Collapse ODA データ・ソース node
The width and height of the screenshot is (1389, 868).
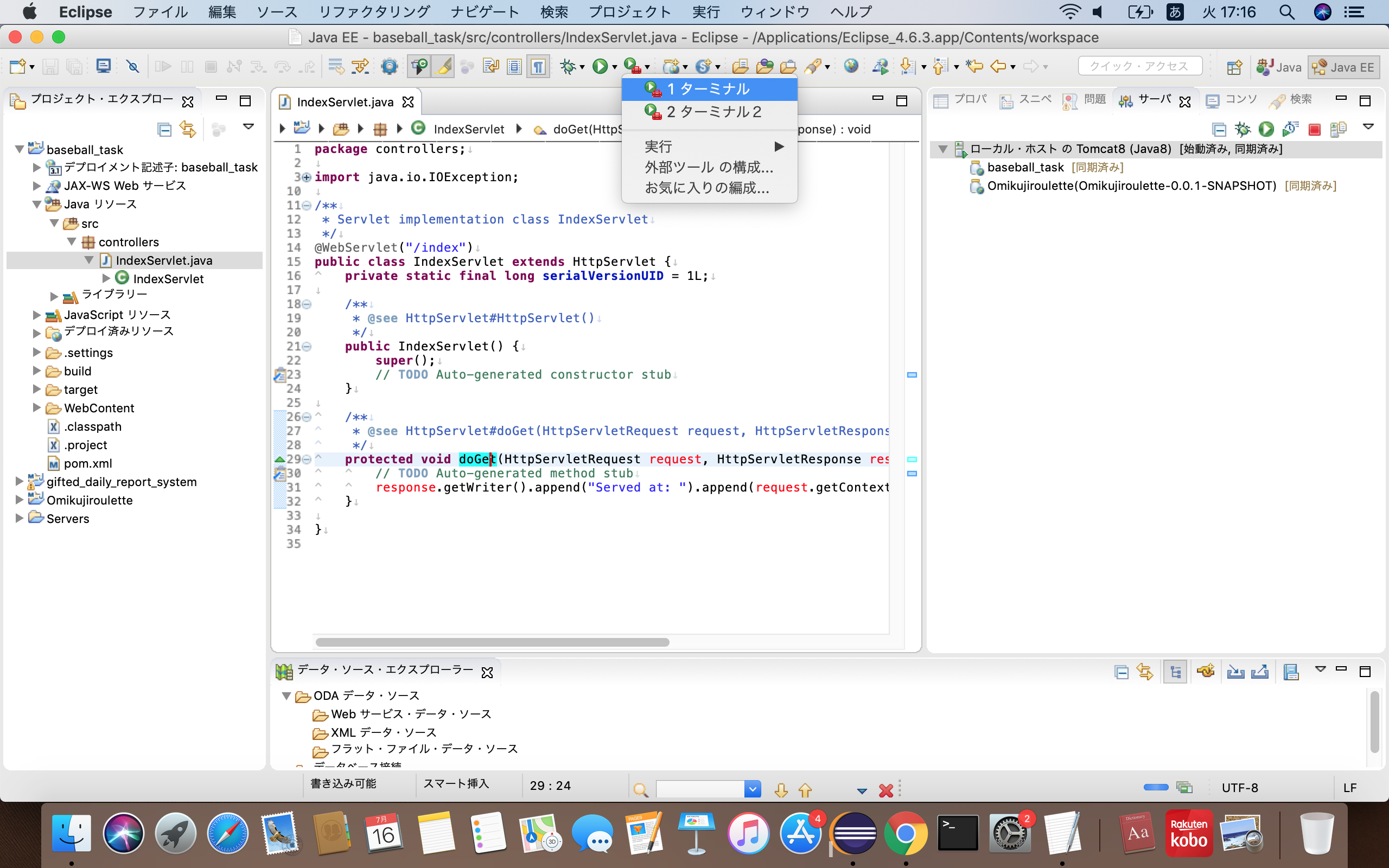286,696
